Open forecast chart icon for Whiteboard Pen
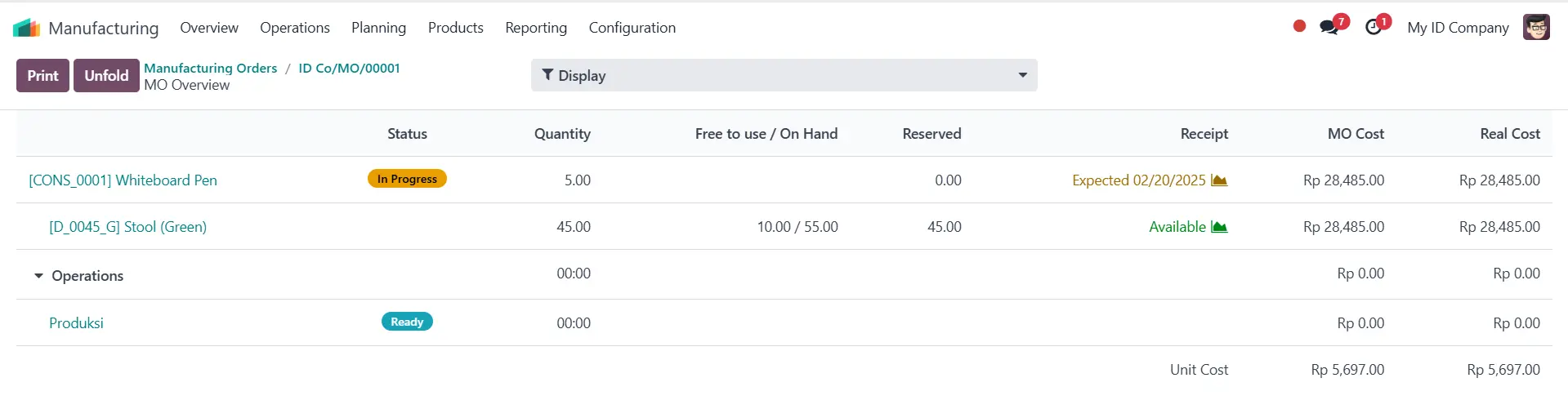 (1219, 180)
